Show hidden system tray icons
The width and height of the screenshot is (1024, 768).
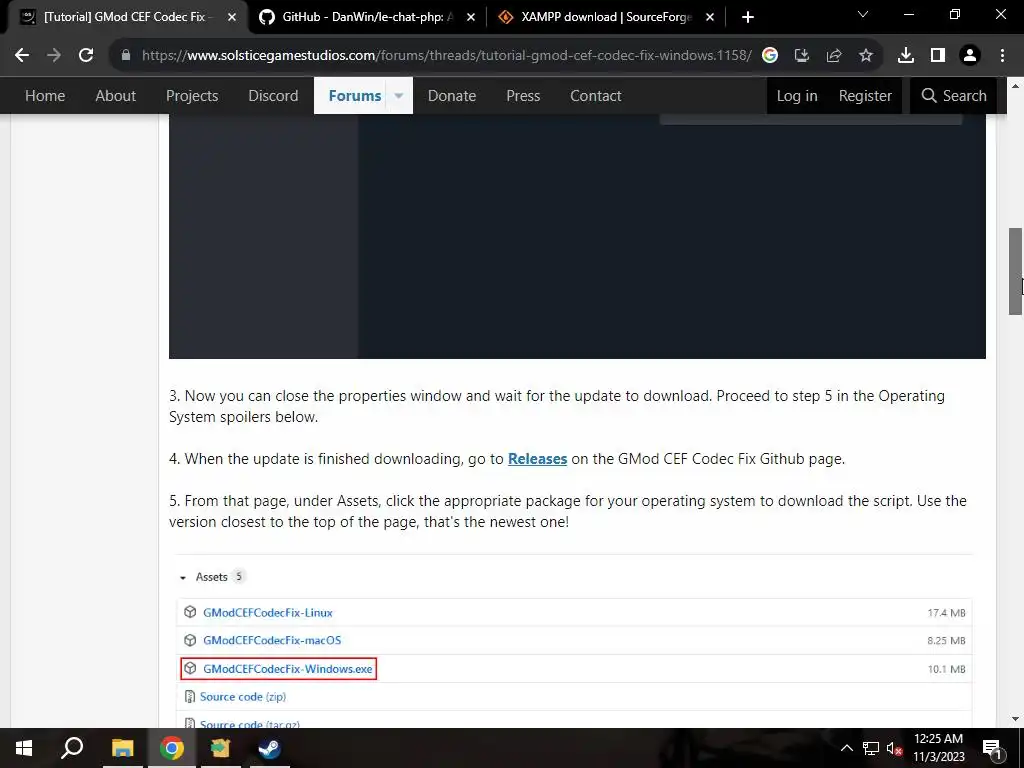pos(846,748)
